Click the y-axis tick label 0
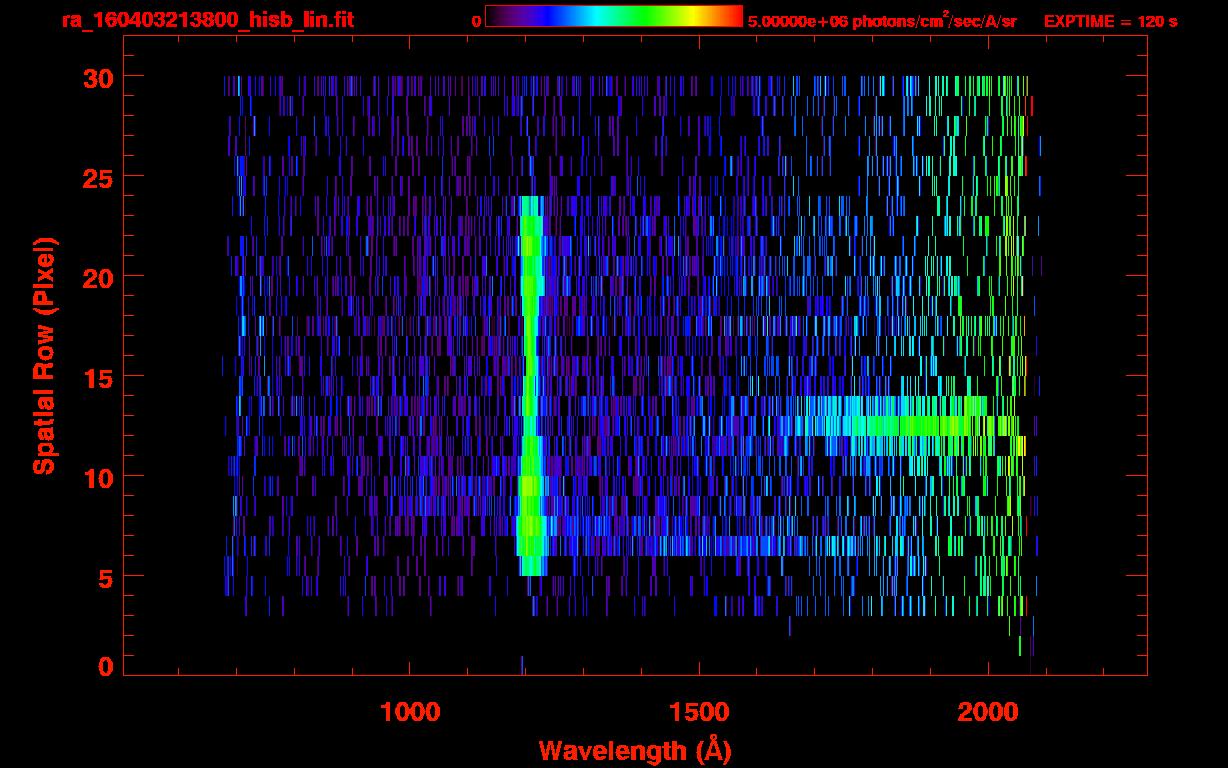Screen dimensions: 1228x768 pos(106,666)
